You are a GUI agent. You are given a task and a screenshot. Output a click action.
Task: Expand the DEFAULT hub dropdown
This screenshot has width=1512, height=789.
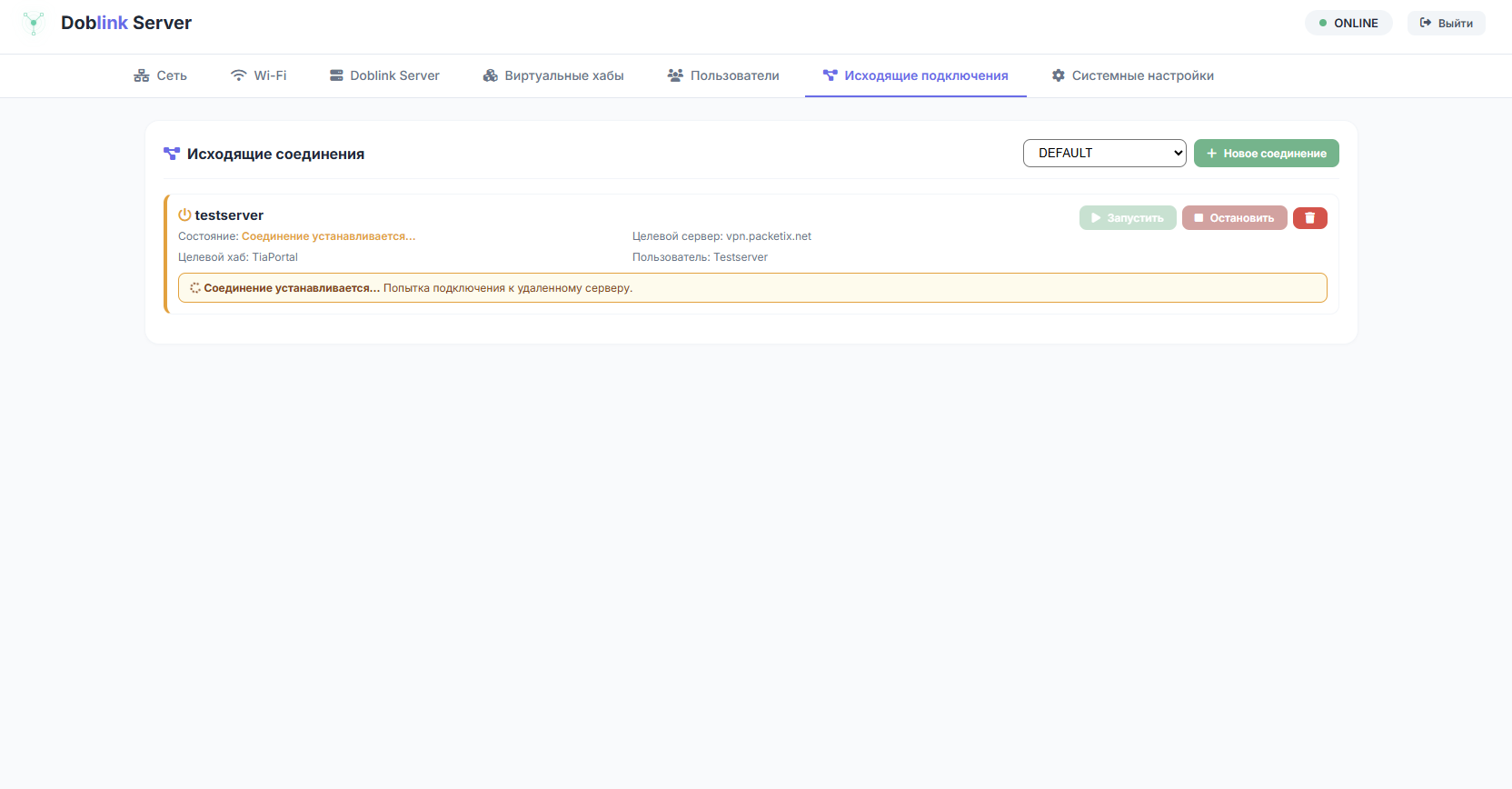pyautogui.click(x=1105, y=153)
